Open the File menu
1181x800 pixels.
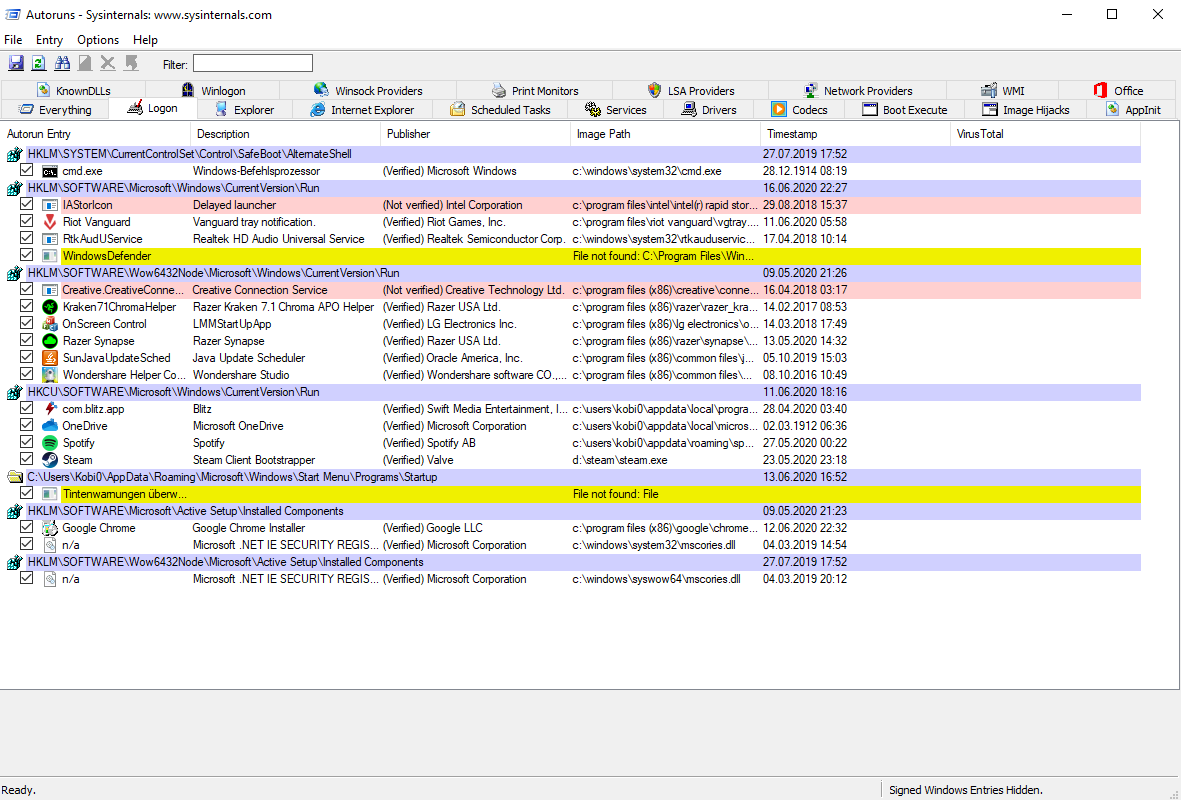(13, 40)
